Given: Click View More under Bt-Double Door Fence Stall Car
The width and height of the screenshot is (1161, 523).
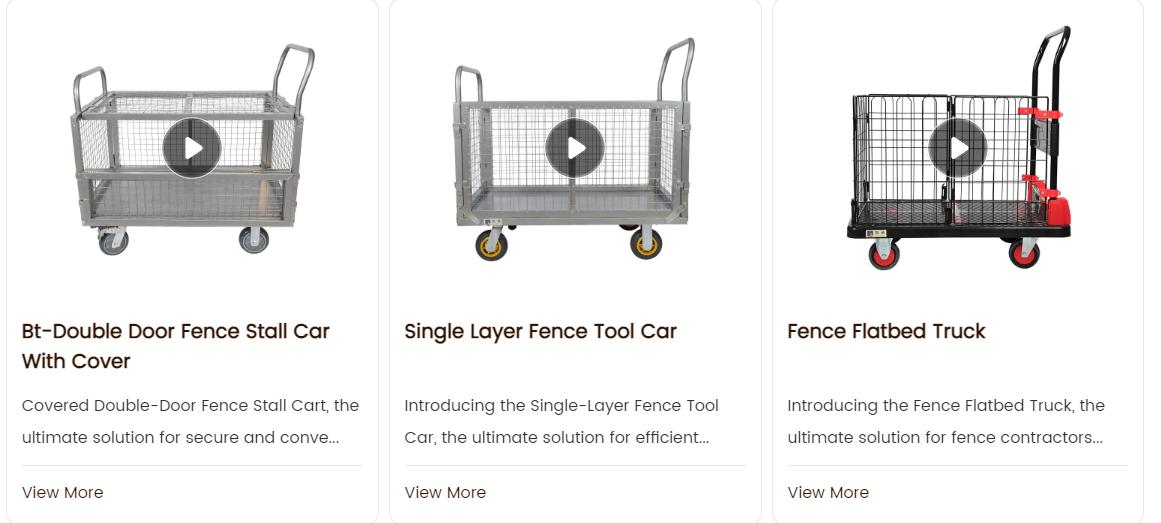Looking at the screenshot, I should pos(62,492).
